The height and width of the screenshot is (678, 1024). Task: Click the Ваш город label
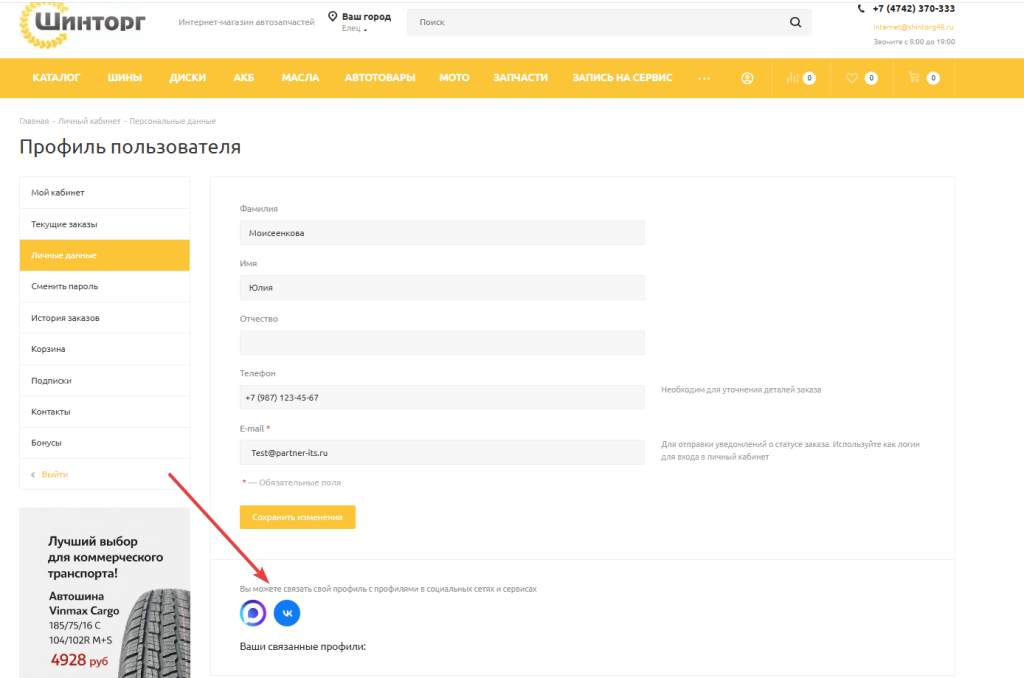tap(366, 16)
